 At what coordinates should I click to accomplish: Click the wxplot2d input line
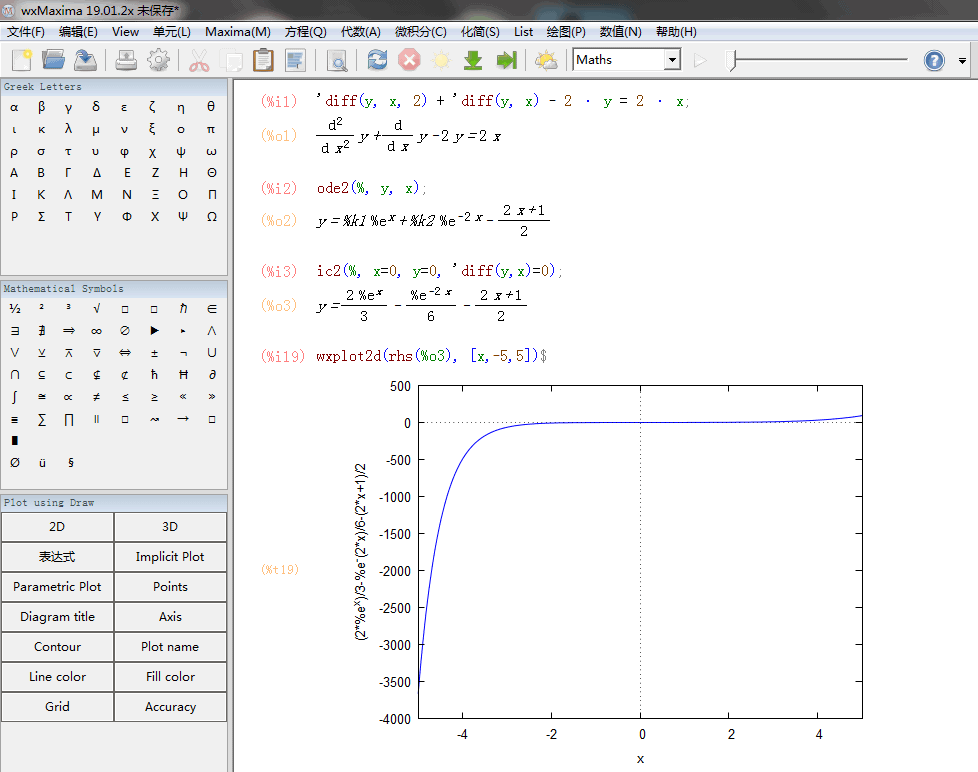click(432, 356)
